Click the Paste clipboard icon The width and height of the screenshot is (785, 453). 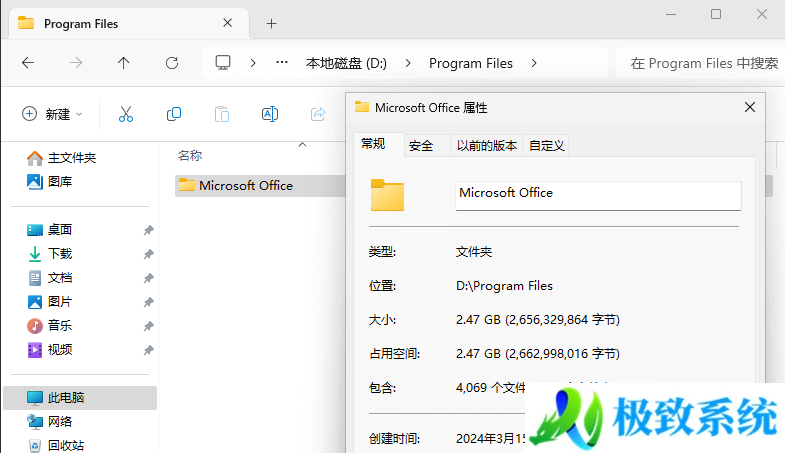222,114
